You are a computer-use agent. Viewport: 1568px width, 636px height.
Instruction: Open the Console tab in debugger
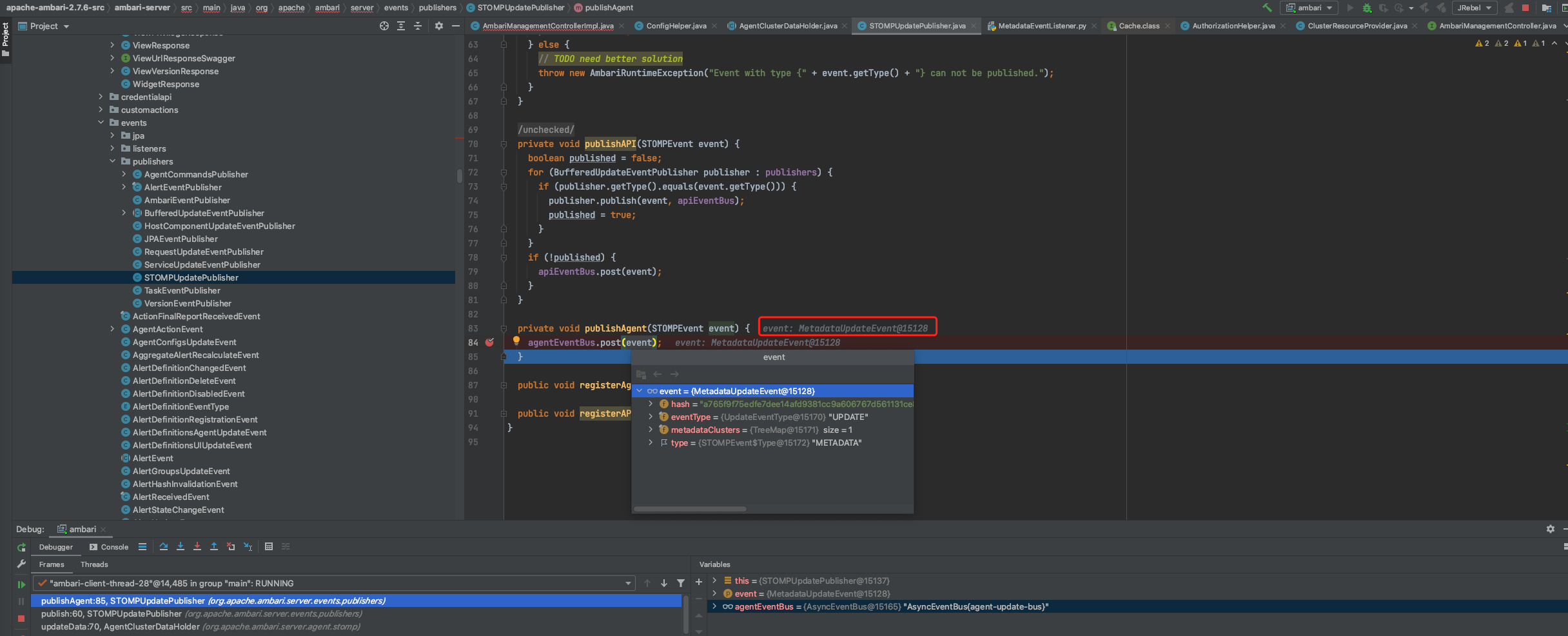click(109, 547)
